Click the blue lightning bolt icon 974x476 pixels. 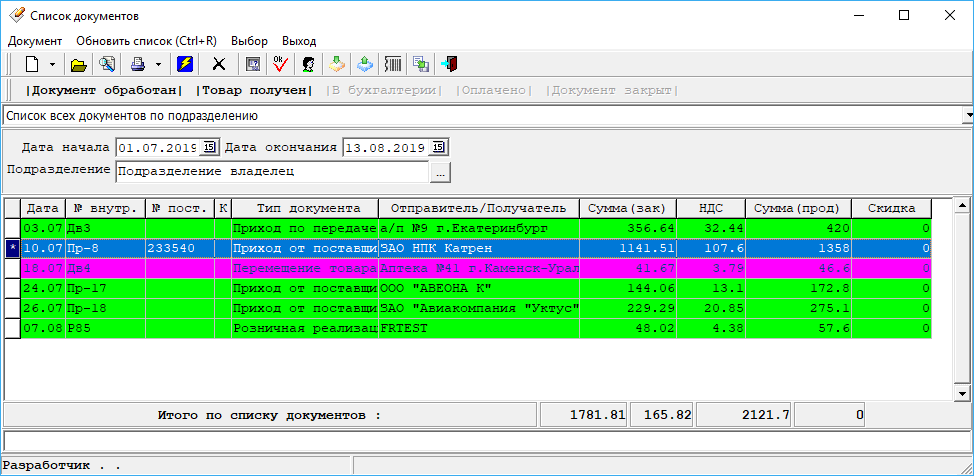[185, 64]
